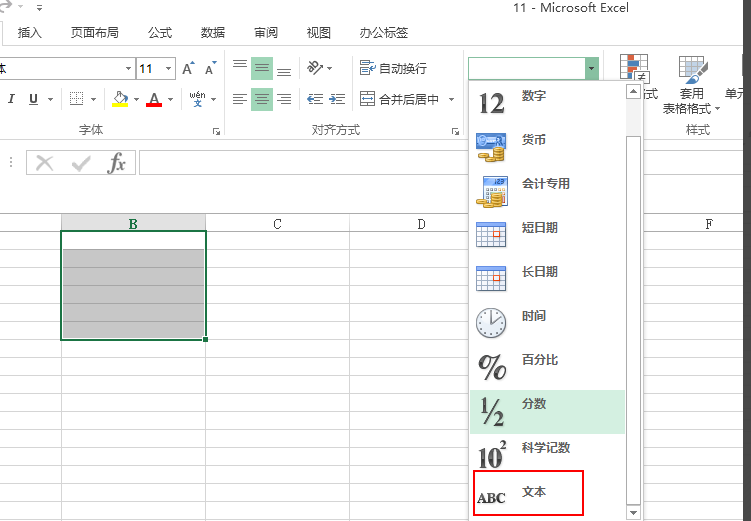The image size is (751, 521).
Task: Select 货币 currency format
Action: pos(547,147)
